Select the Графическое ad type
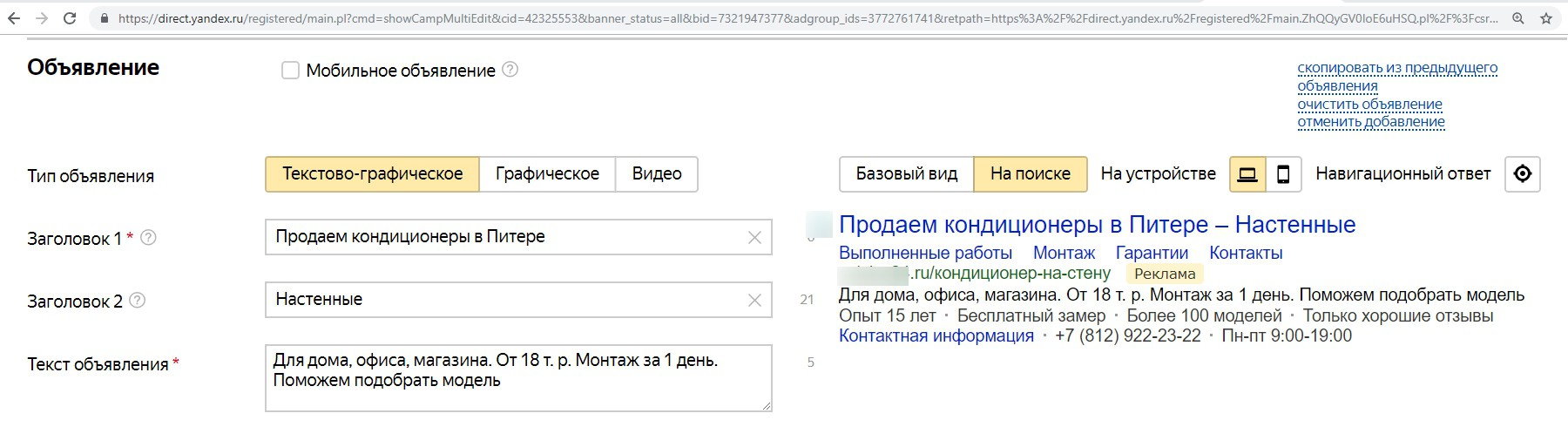 click(547, 174)
